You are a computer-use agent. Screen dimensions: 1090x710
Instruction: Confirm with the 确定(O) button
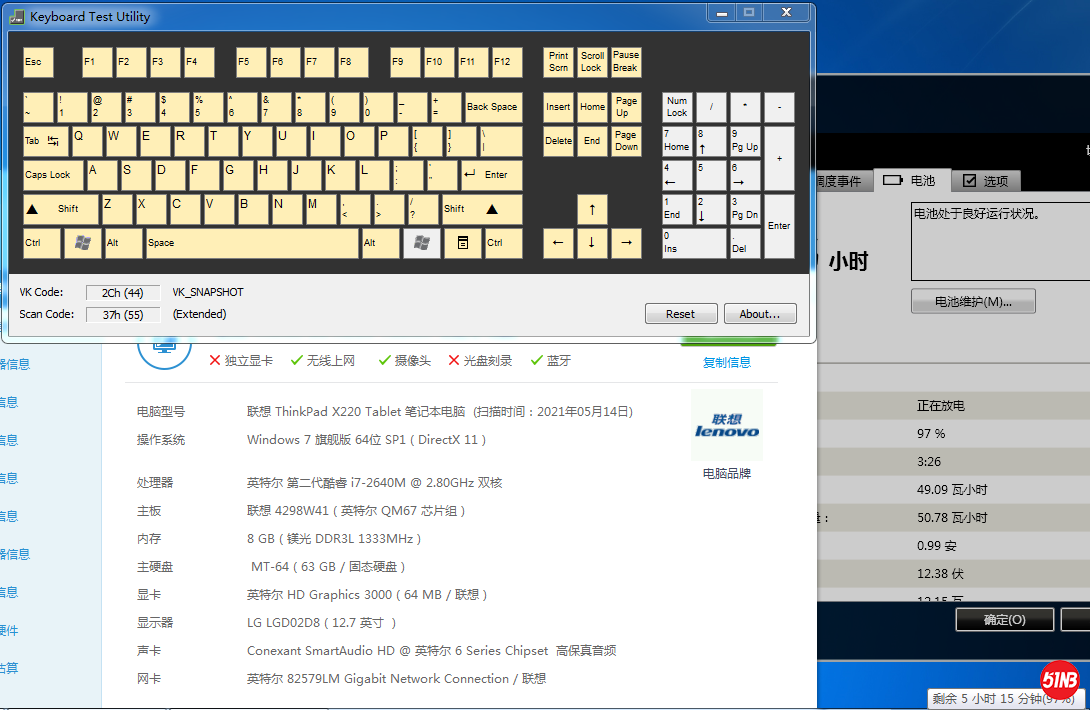coord(1004,620)
